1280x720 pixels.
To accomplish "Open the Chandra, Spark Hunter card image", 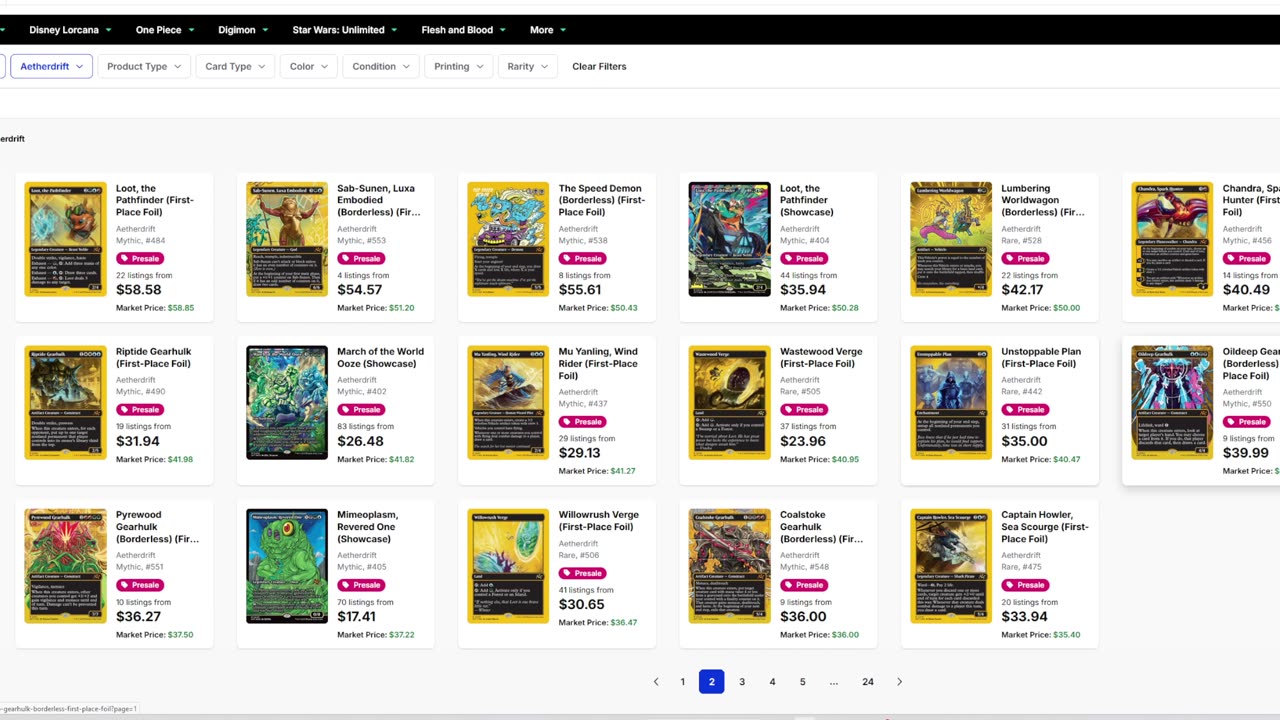I will pyautogui.click(x=1172, y=239).
